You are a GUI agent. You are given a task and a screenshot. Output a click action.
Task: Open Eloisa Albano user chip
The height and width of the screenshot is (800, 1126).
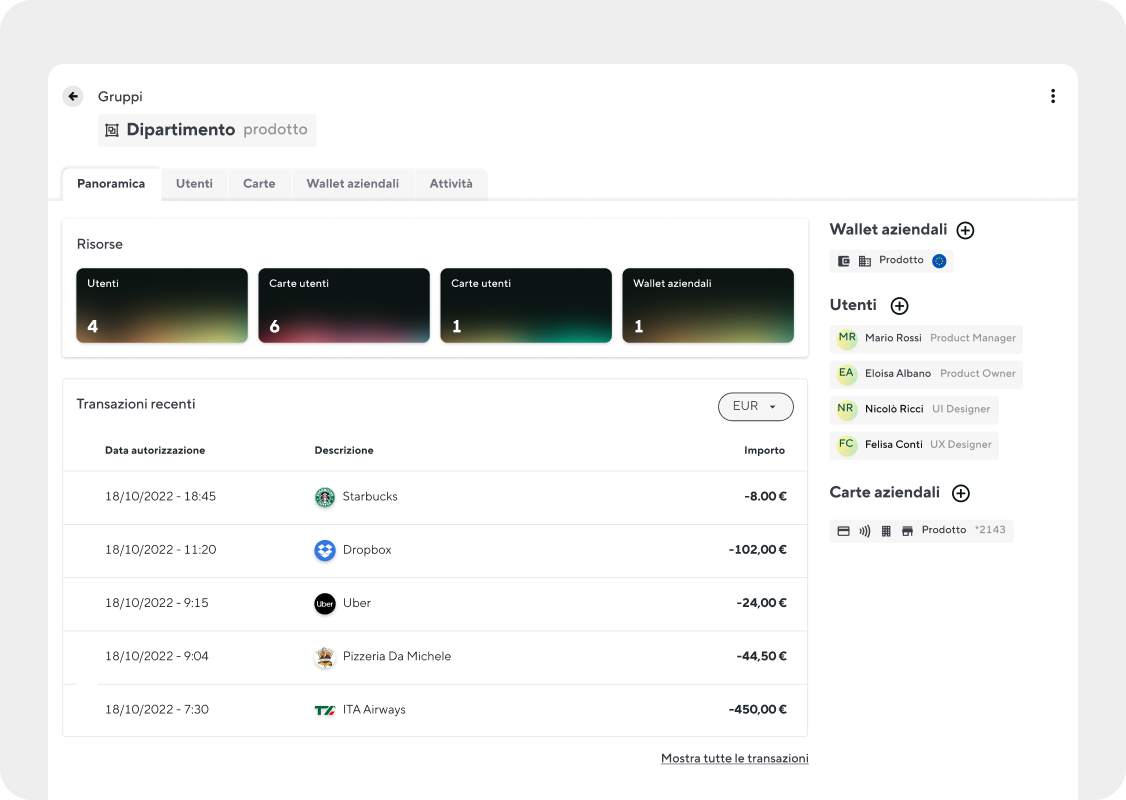[926, 374]
